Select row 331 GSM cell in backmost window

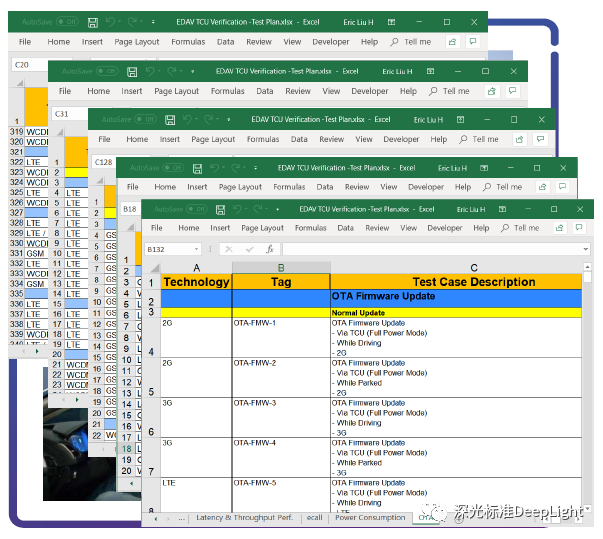point(37,254)
